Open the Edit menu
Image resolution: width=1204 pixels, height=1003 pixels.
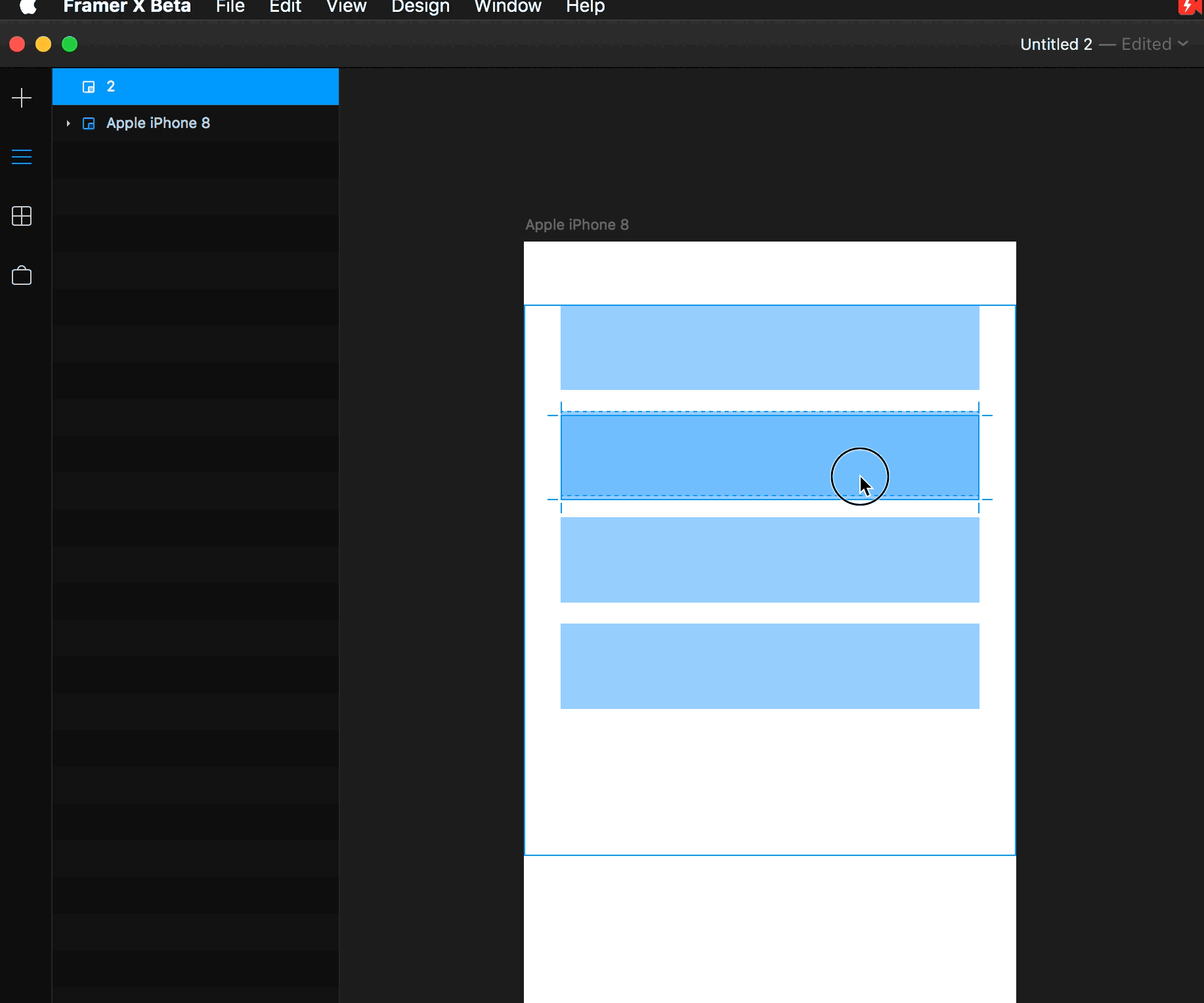(285, 7)
